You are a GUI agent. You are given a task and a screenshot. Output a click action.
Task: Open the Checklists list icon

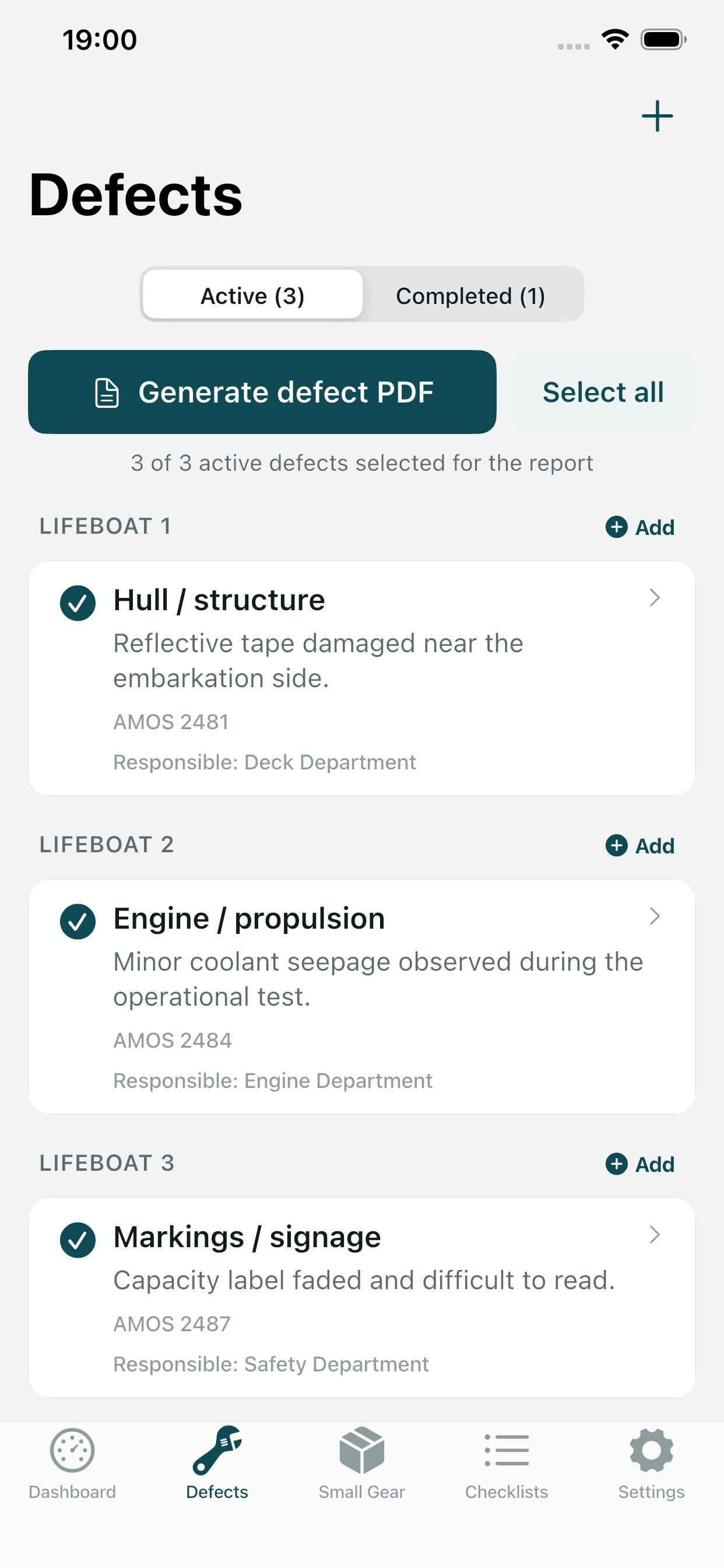point(506,1451)
